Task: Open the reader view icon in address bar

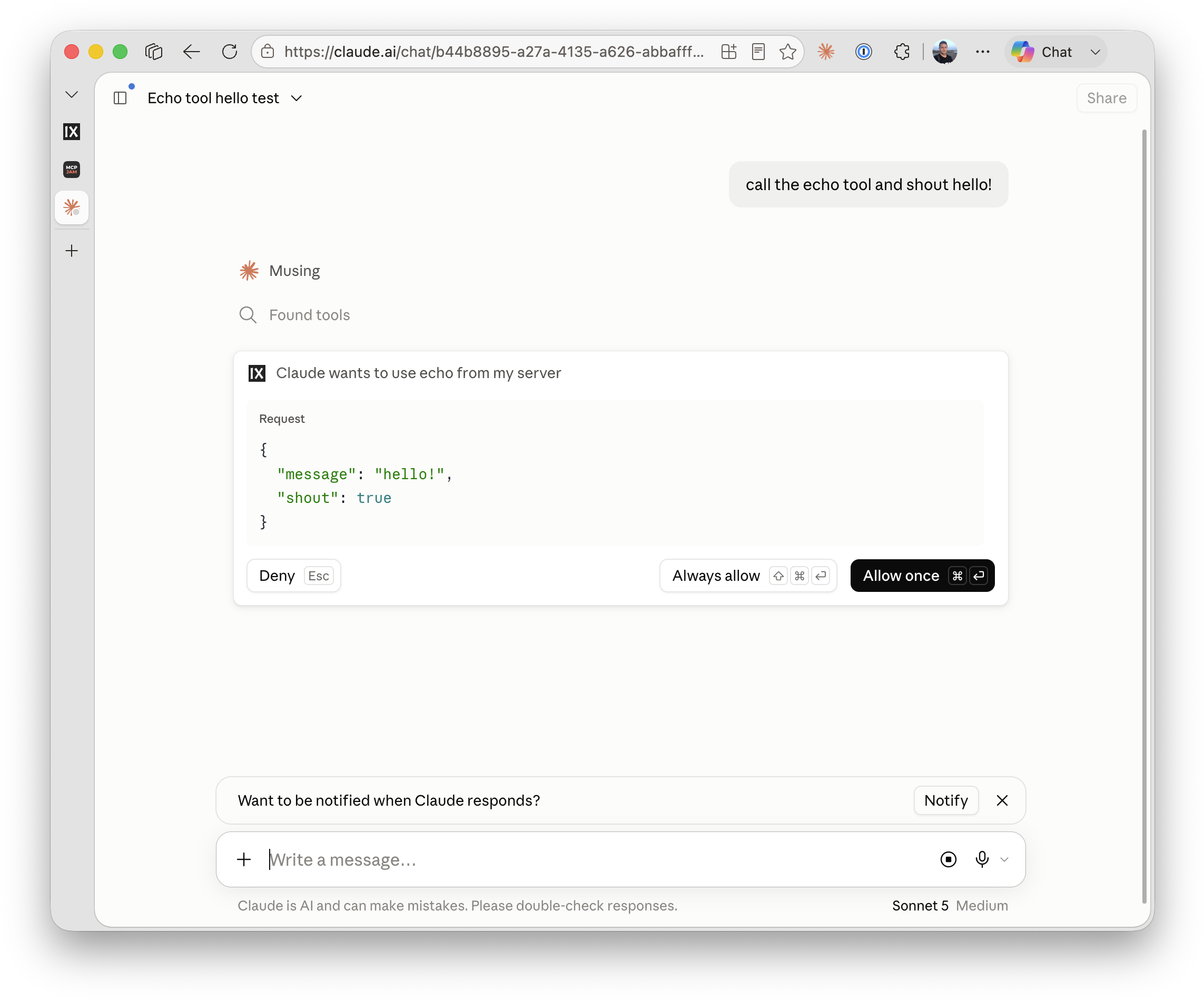Action: (x=758, y=52)
